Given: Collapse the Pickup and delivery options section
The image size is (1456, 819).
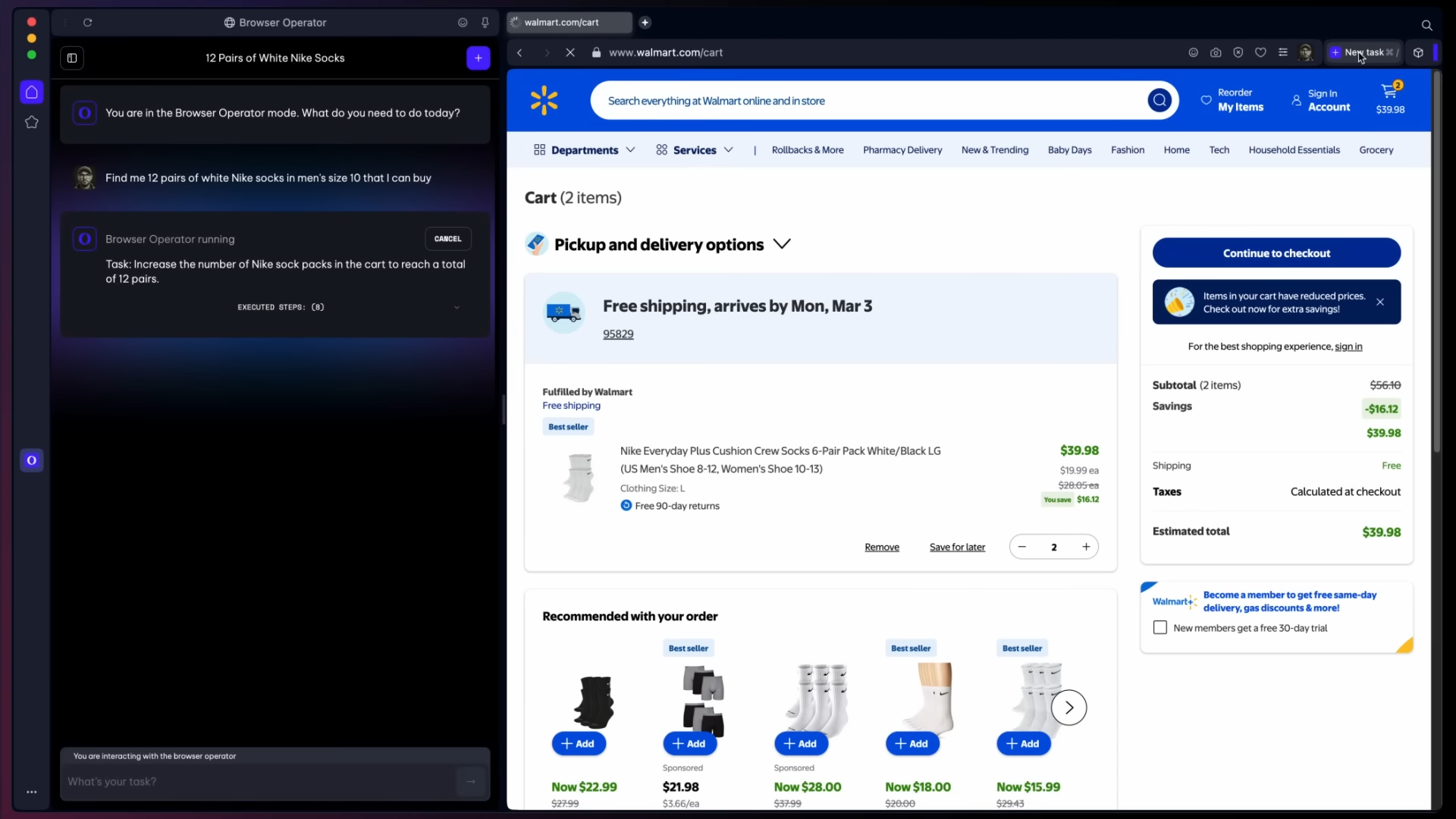Looking at the screenshot, I should coord(783,244).
